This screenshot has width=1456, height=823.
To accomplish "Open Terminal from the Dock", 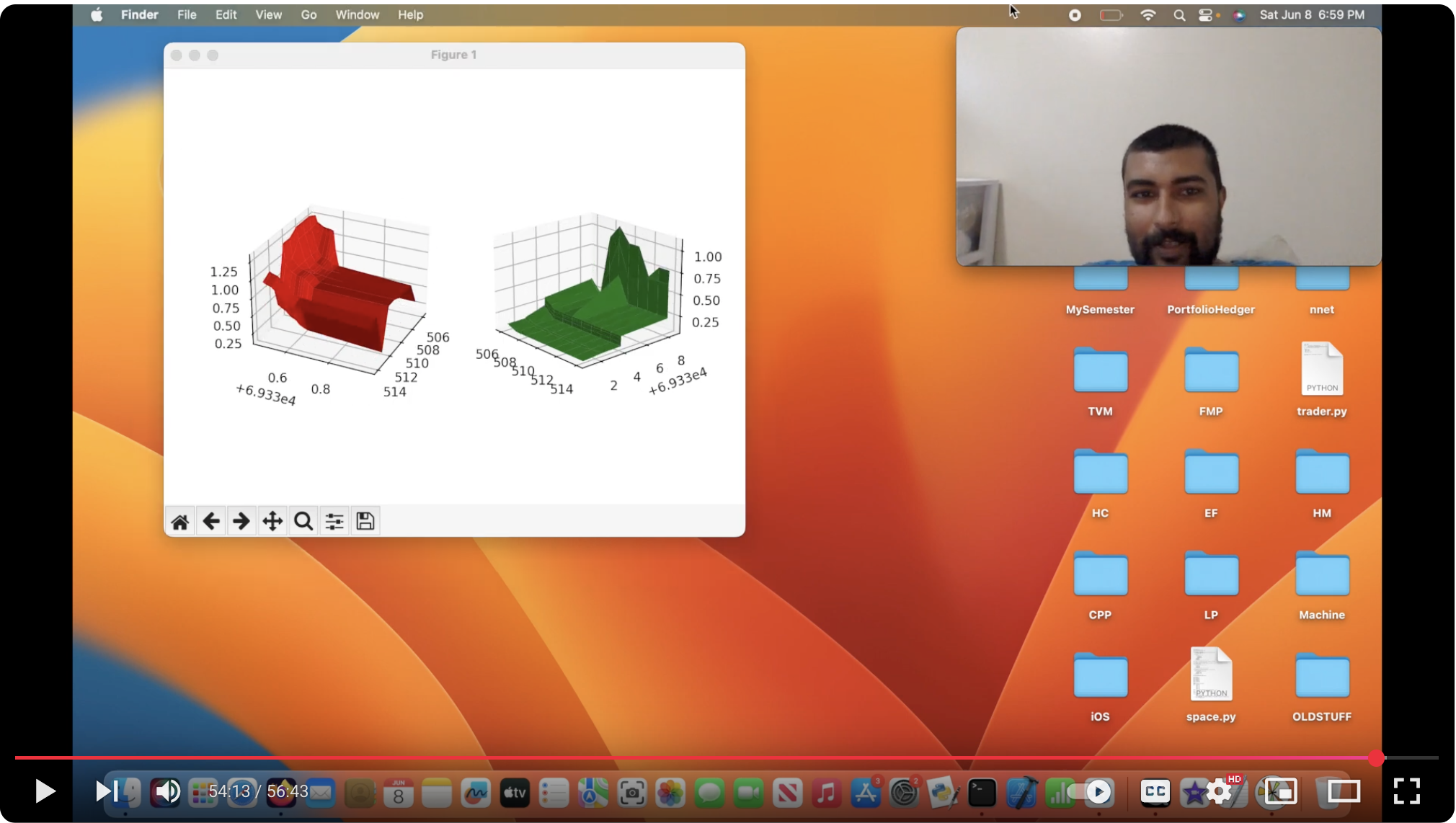I will tap(982, 793).
